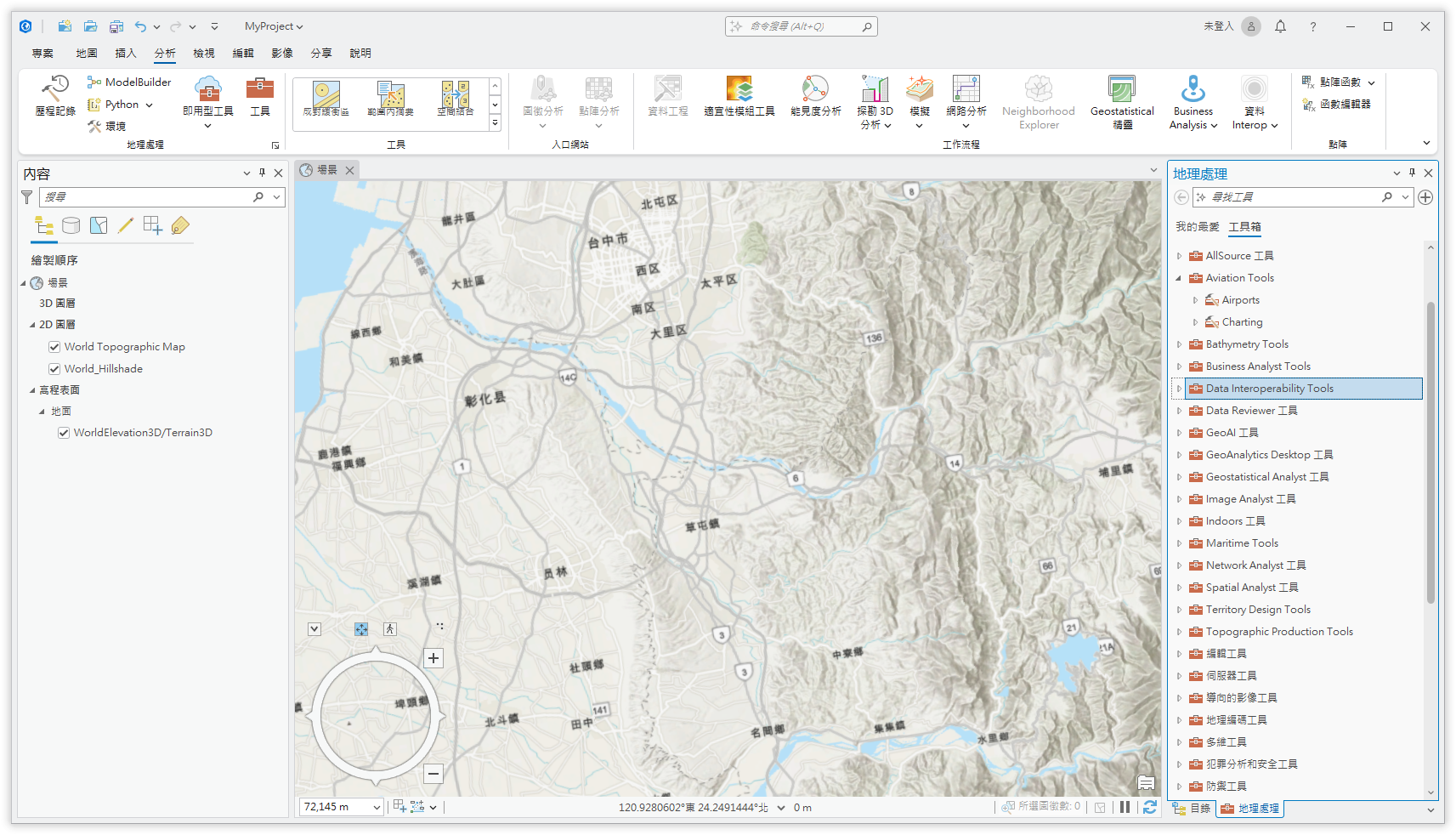Collapse the 高程表面 group in Contents
The image size is (1456, 835).
[32, 390]
